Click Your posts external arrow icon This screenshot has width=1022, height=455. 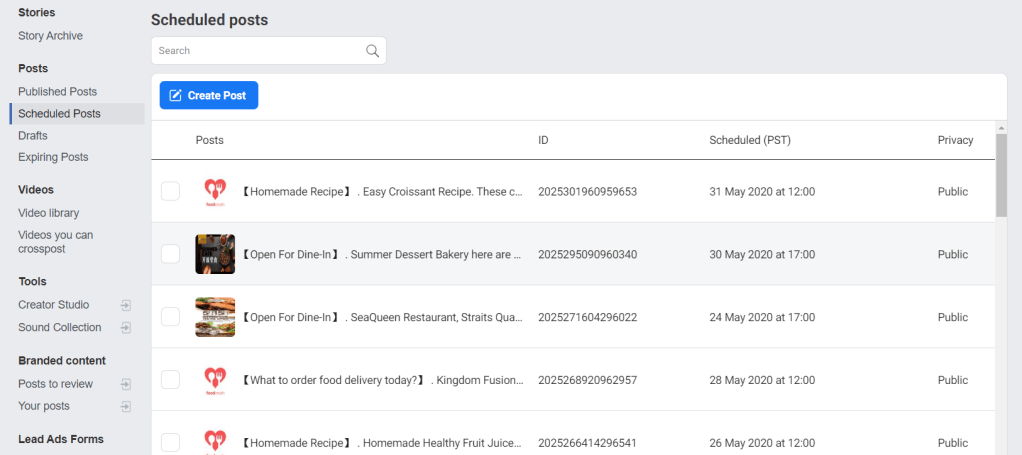[125, 406]
